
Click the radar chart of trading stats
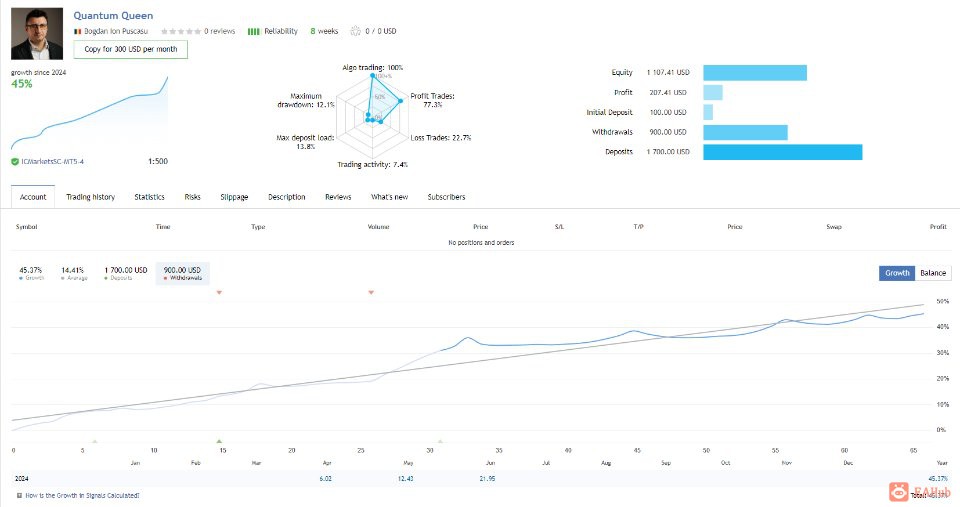[x=373, y=115]
